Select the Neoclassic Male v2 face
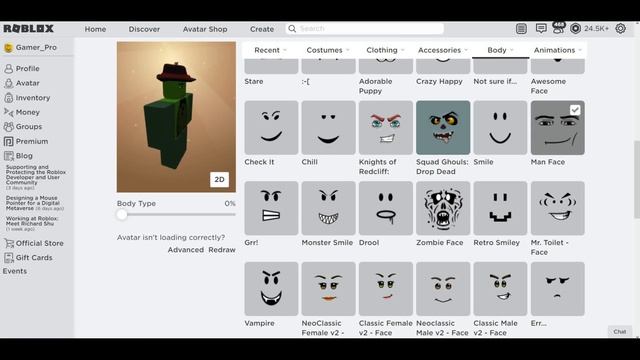Screen dimensions: 640x360 [x=443, y=289]
